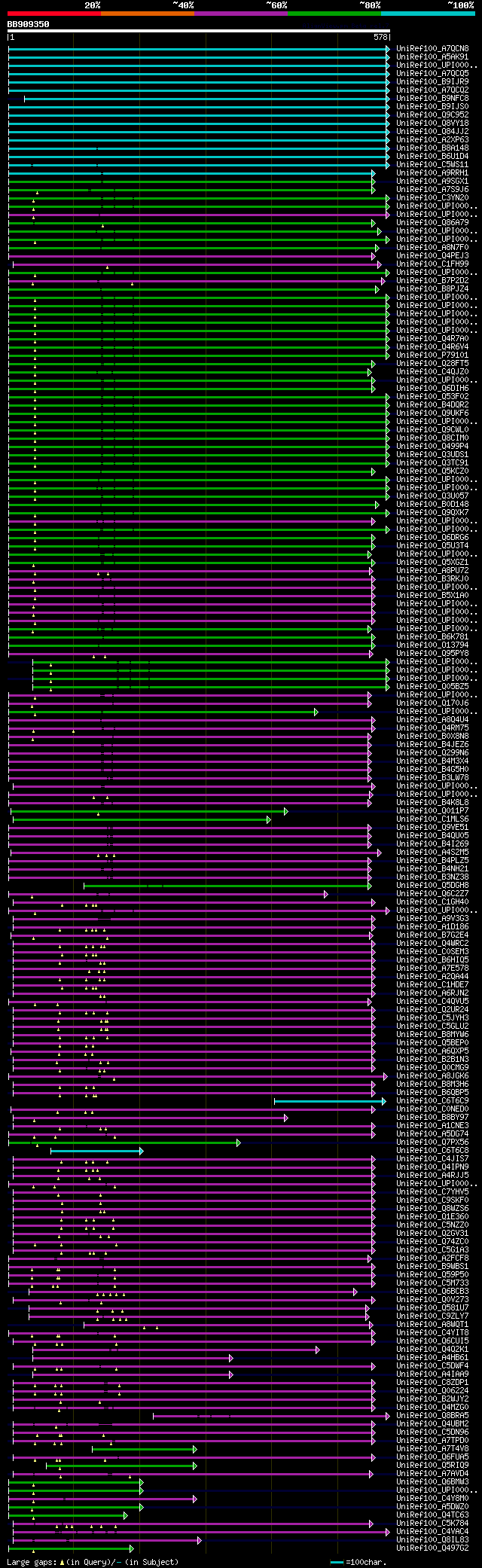The width and height of the screenshot is (482, 1568).
Task: Click the green alignment bar for UniRef100_Q86A79
Action: click(191, 223)
